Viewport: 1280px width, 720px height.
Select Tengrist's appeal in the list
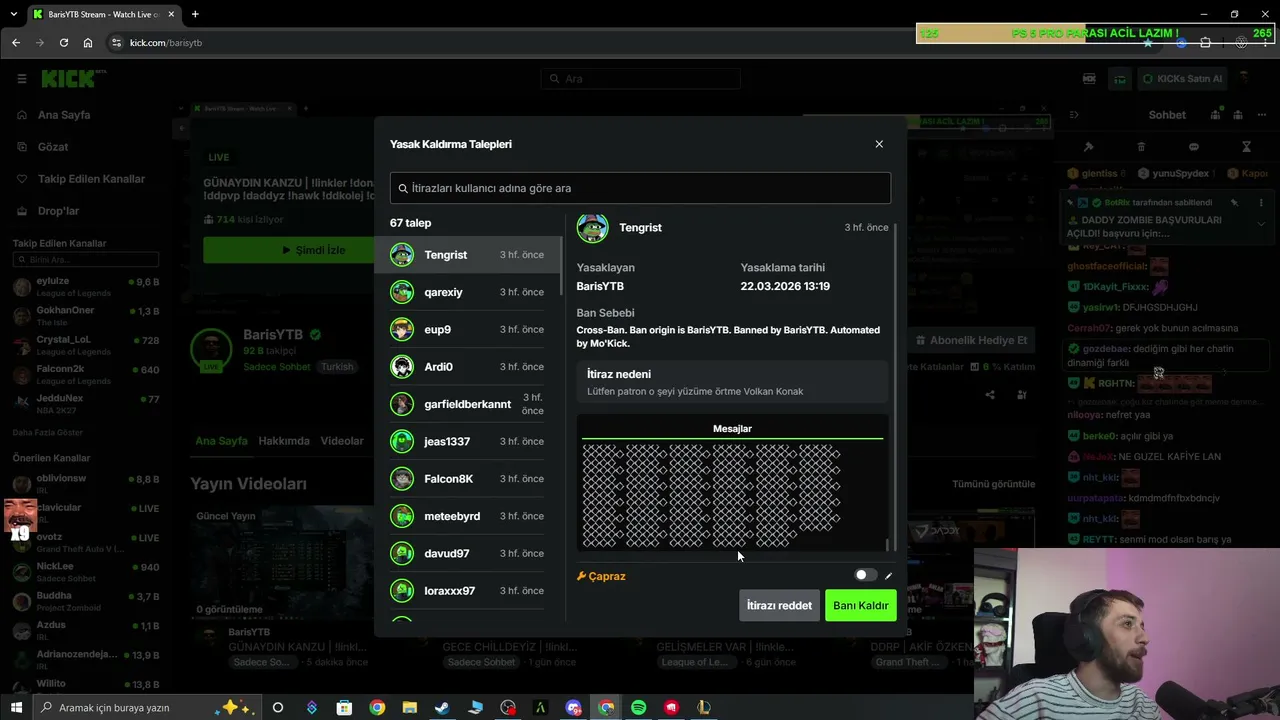[468, 255]
